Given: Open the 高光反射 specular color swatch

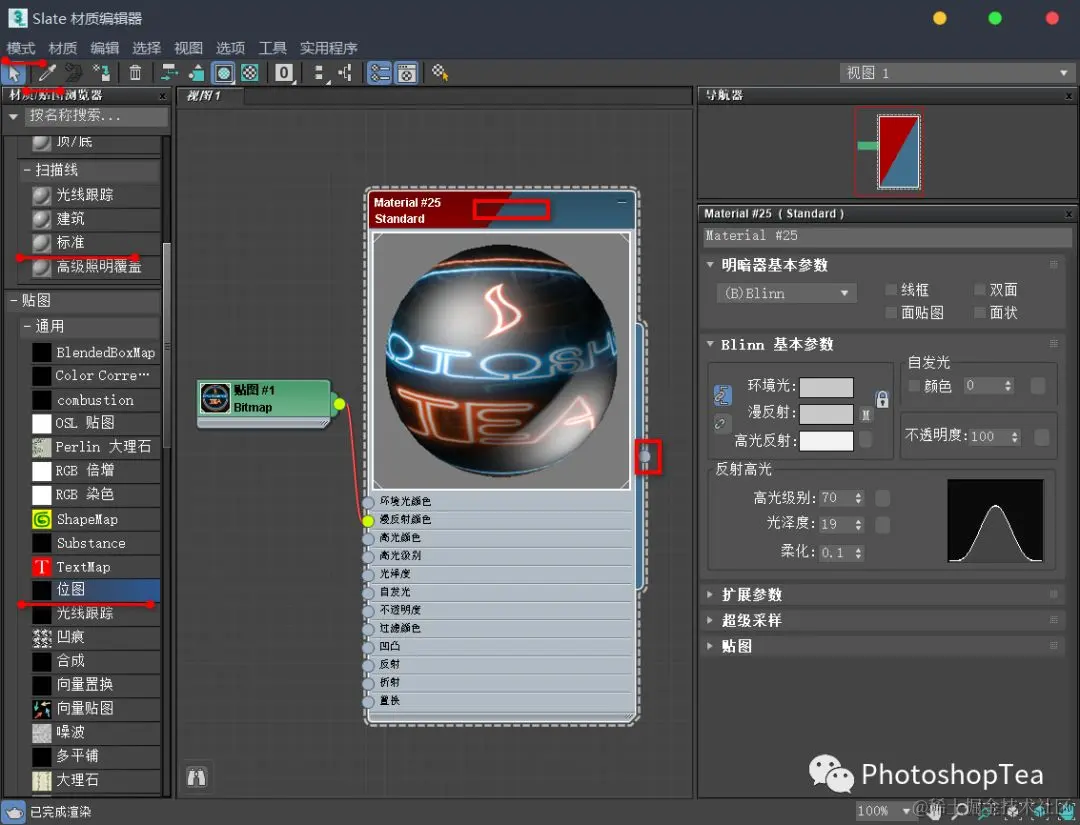Looking at the screenshot, I should point(826,441).
